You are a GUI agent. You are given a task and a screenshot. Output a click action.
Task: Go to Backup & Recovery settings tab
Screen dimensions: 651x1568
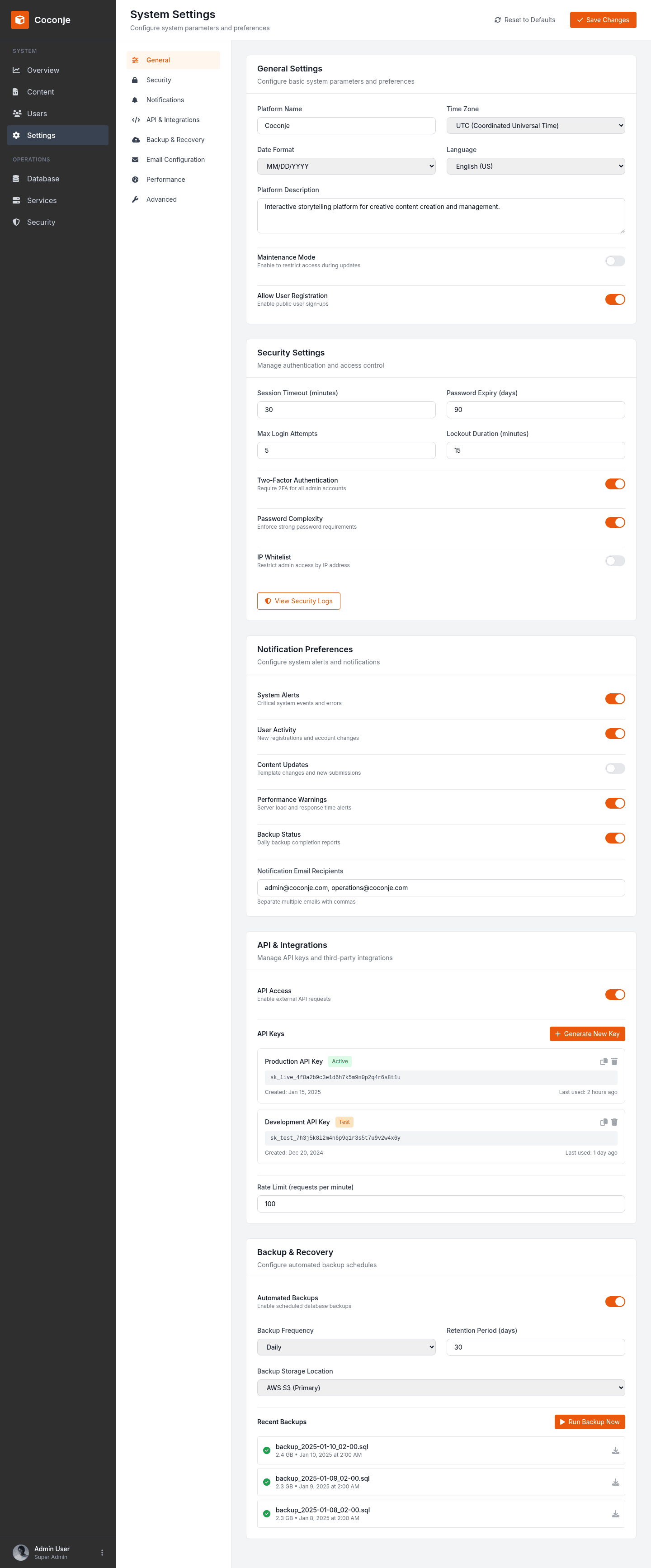(174, 140)
